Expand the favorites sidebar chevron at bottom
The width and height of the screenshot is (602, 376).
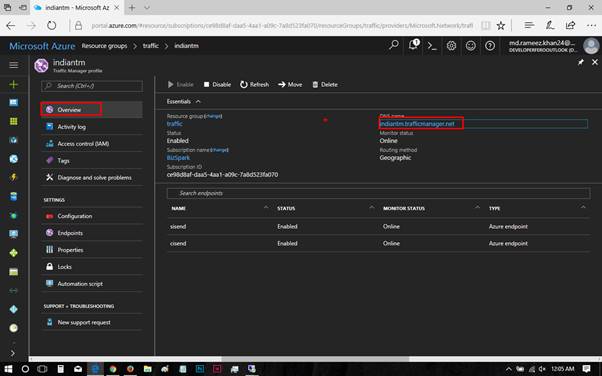click(x=13, y=353)
